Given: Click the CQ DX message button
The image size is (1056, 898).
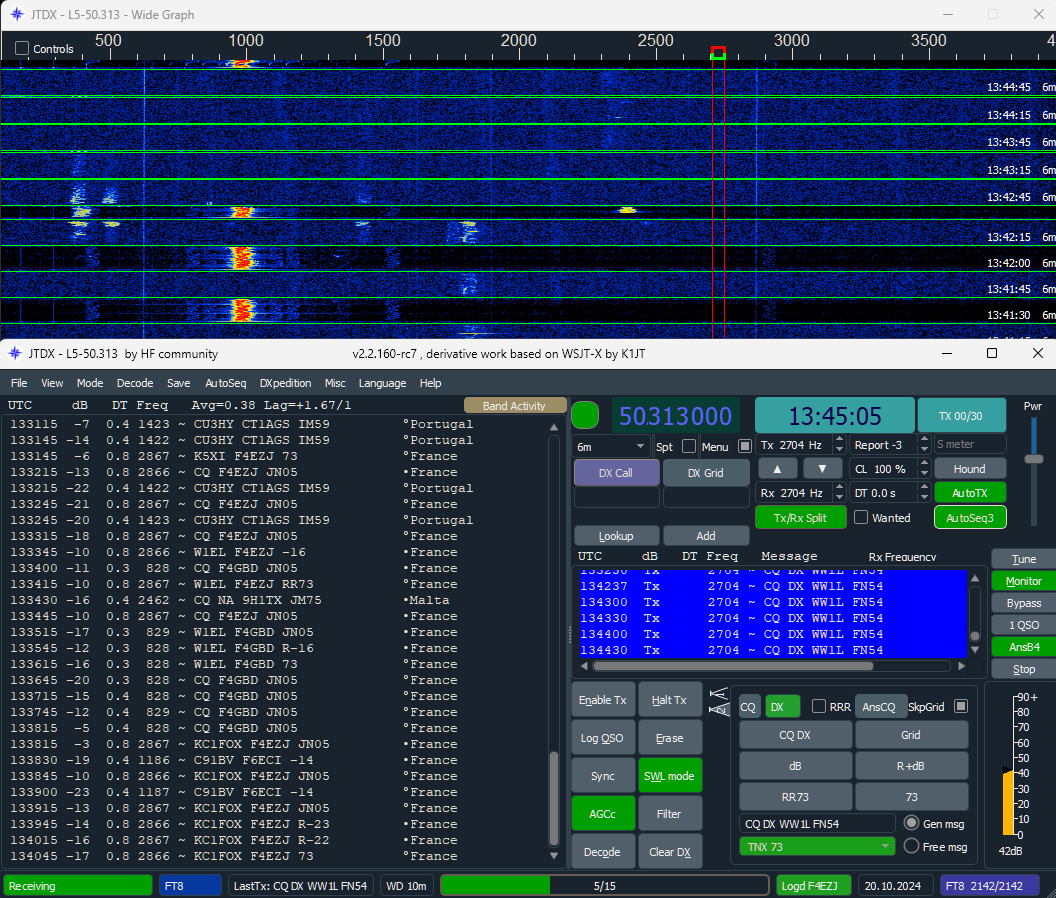Looking at the screenshot, I should 795,735.
